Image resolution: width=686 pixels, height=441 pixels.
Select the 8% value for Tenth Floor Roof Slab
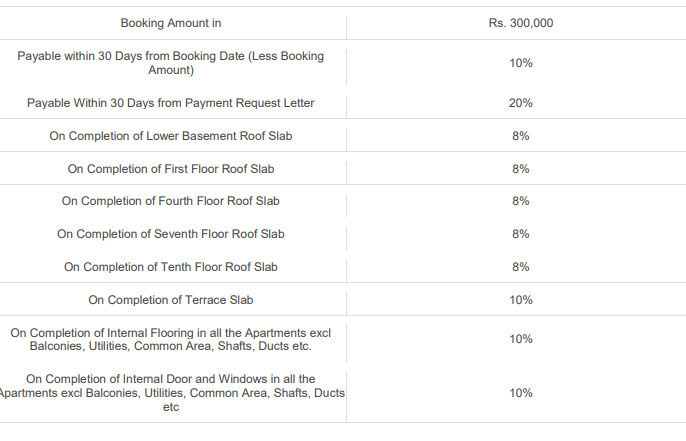(x=520, y=267)
